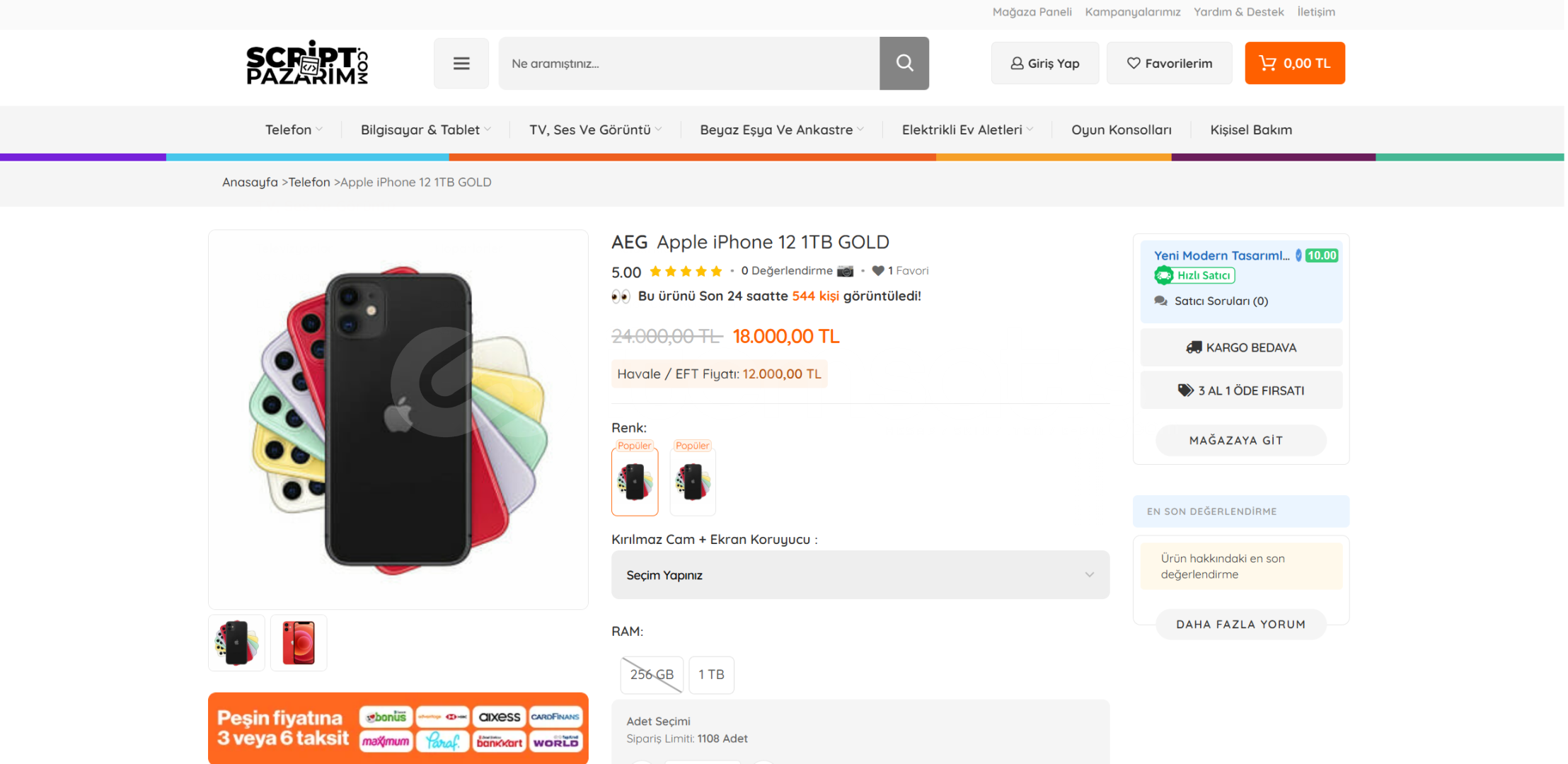The height and width of the screenshot is (764, 1568).
Task: Select the 1 TB RAM option
Action: [711, 675]
